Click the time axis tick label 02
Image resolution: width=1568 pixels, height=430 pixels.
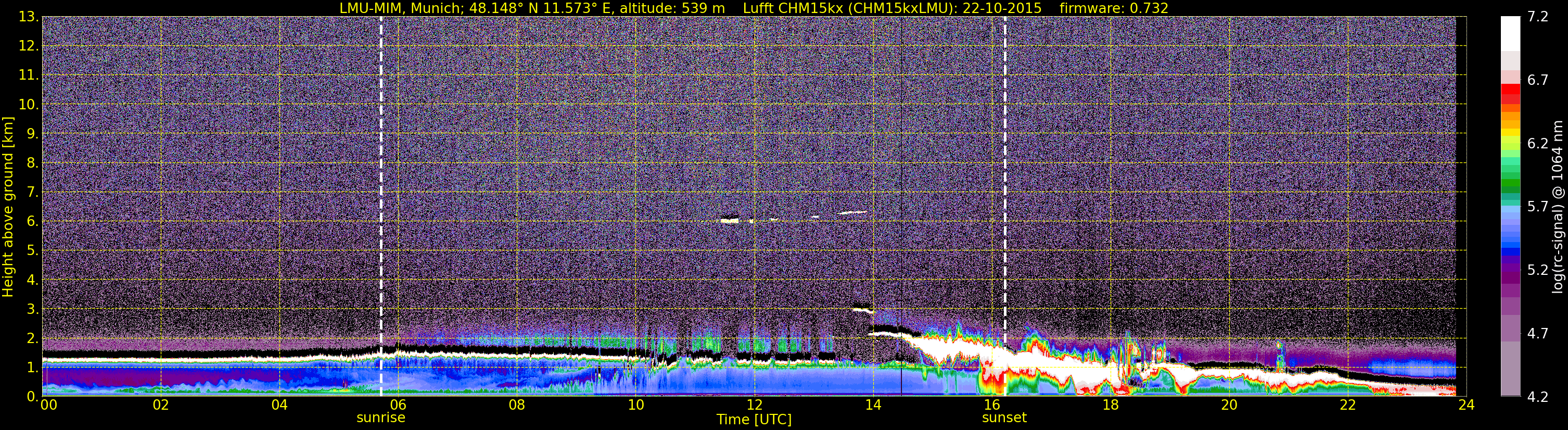click(161, 405)
